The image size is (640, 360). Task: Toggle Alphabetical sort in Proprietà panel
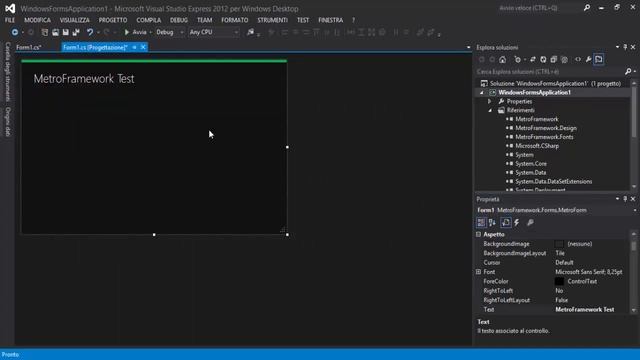pyautogui.click(x=492, y=222)
